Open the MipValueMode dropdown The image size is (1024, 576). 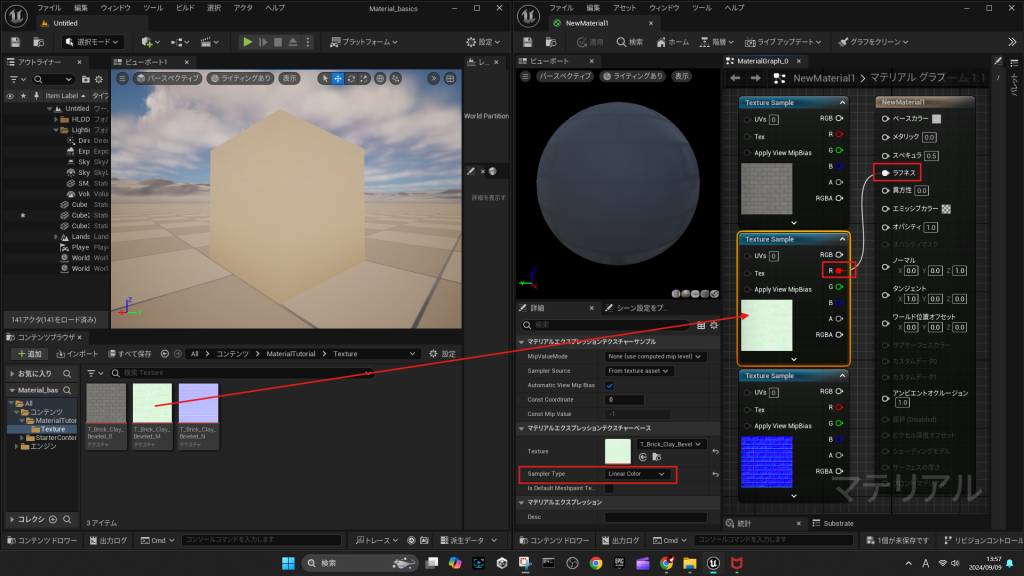coord(656,356)
